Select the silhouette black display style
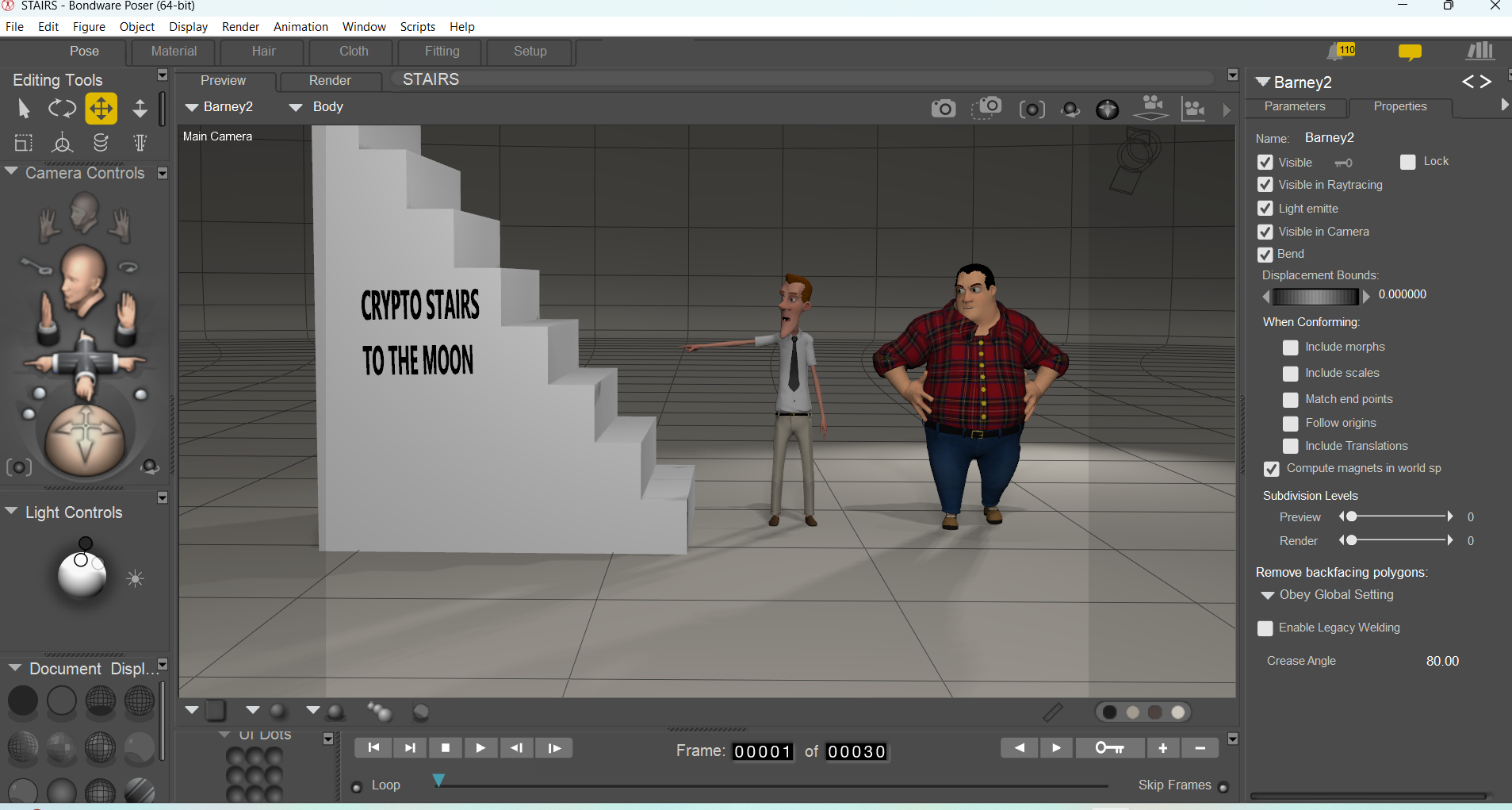This screenshot has width=1512, height=810. point(23,701)
